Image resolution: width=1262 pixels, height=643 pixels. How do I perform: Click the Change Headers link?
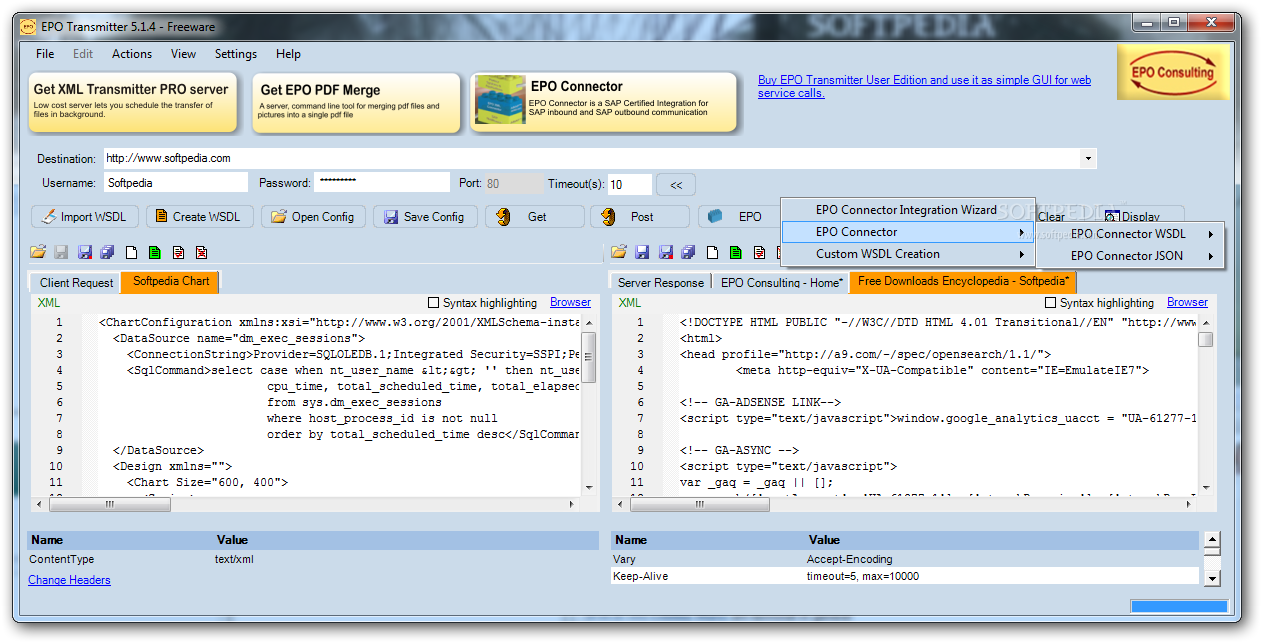coord(69,580)
